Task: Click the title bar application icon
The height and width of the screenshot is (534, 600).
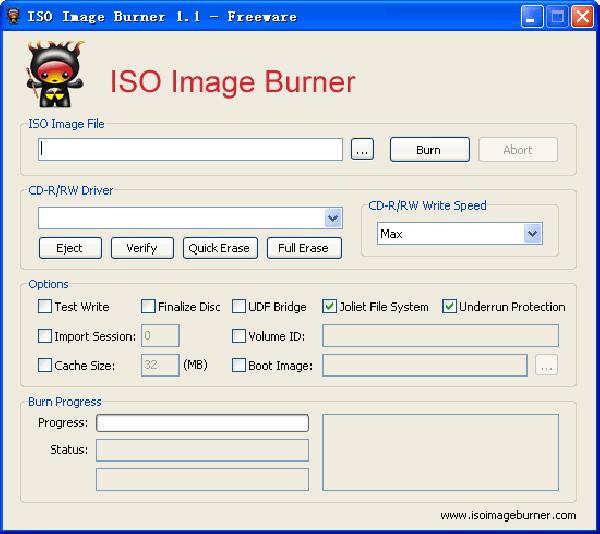Action: (x=13, y=16)
